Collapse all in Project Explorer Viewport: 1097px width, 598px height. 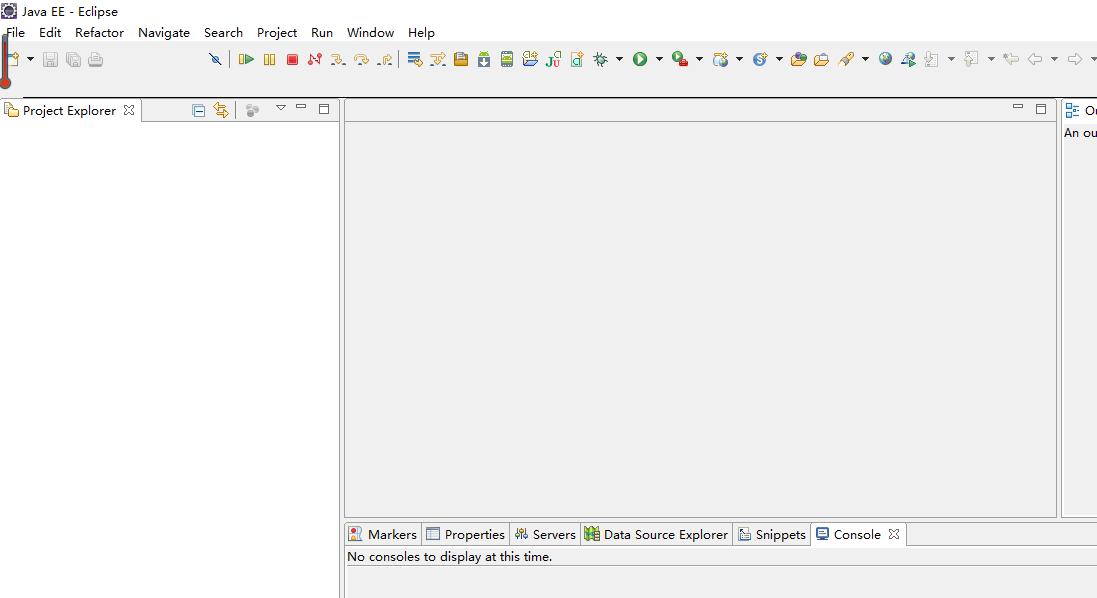click(198, 110)
